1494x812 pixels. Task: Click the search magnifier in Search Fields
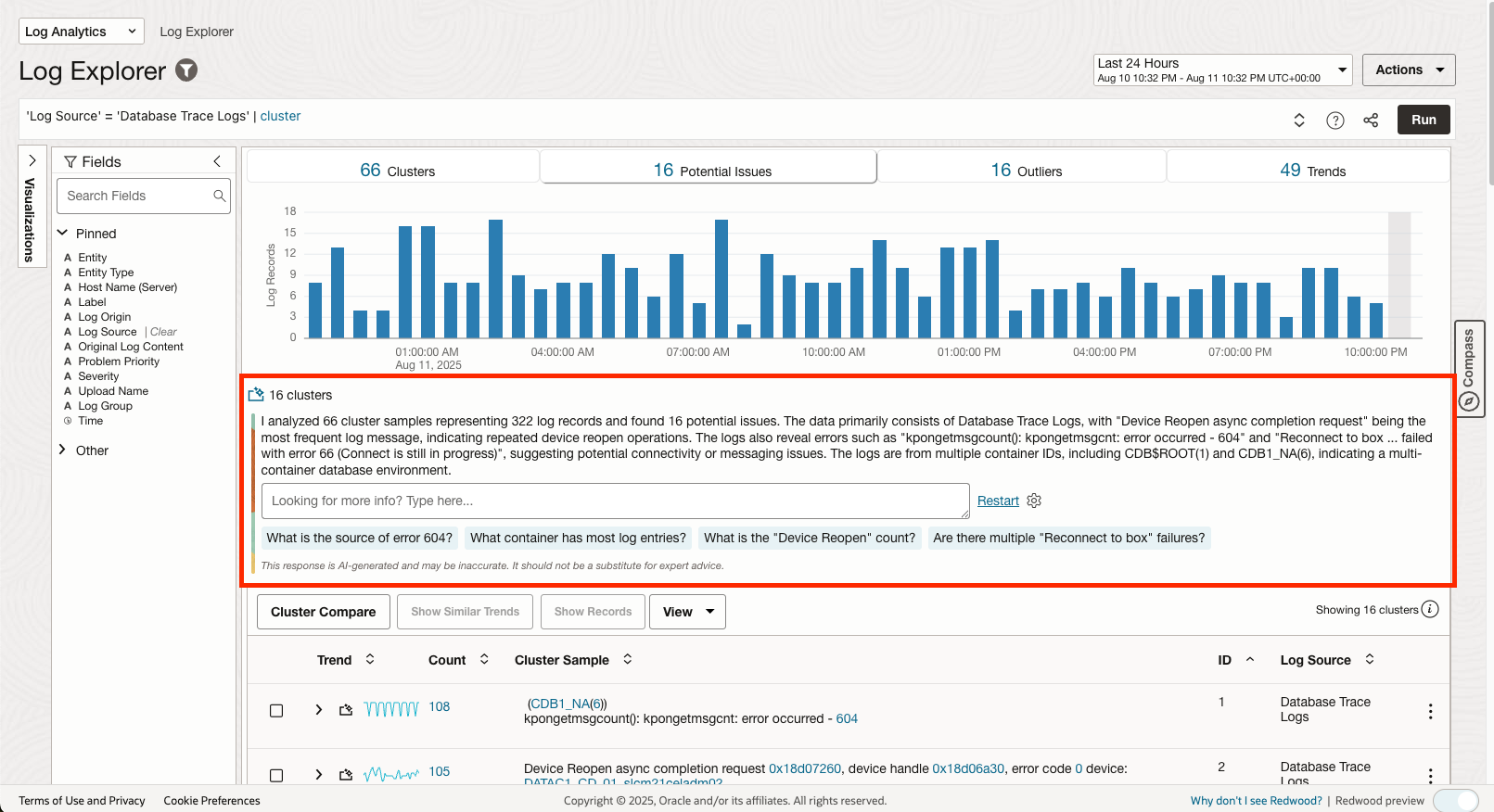[x=220, y=196]
